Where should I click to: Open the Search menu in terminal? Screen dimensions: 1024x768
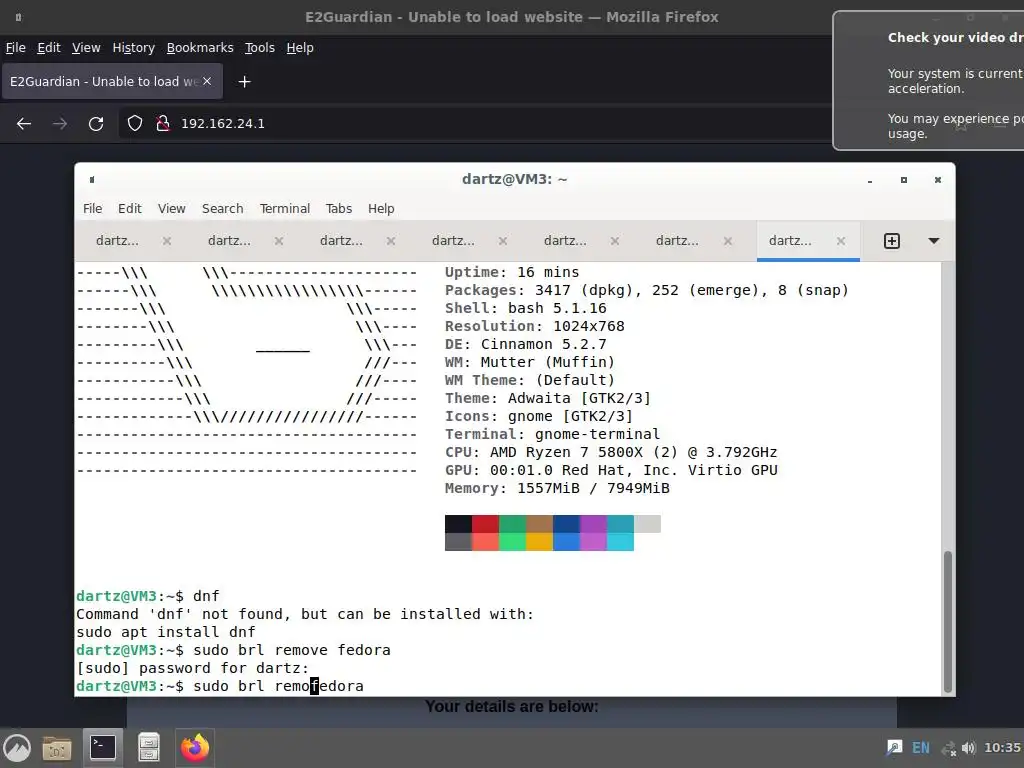coord(223,208)
